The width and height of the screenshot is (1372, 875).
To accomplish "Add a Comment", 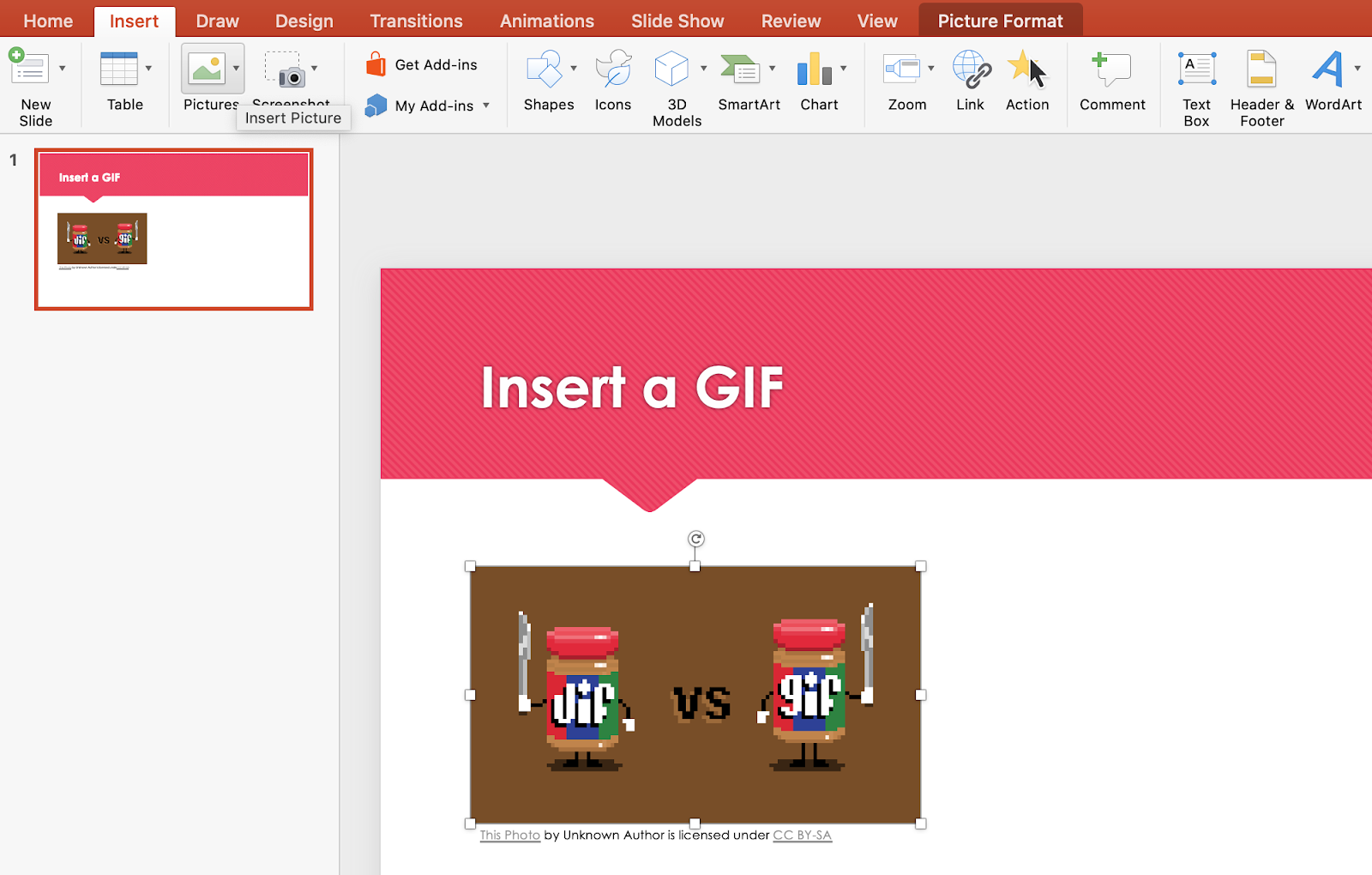I will click(x=1112, y=81).
